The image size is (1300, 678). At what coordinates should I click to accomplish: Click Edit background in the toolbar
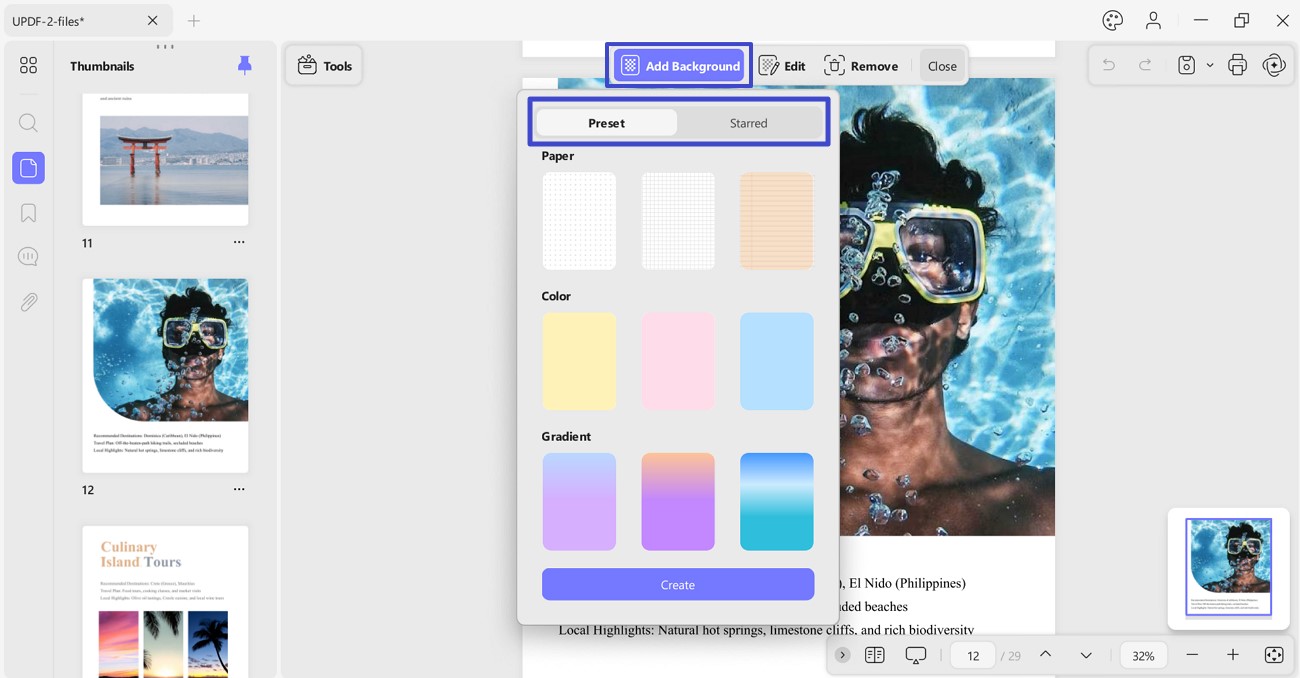click(x=782, y=66)
